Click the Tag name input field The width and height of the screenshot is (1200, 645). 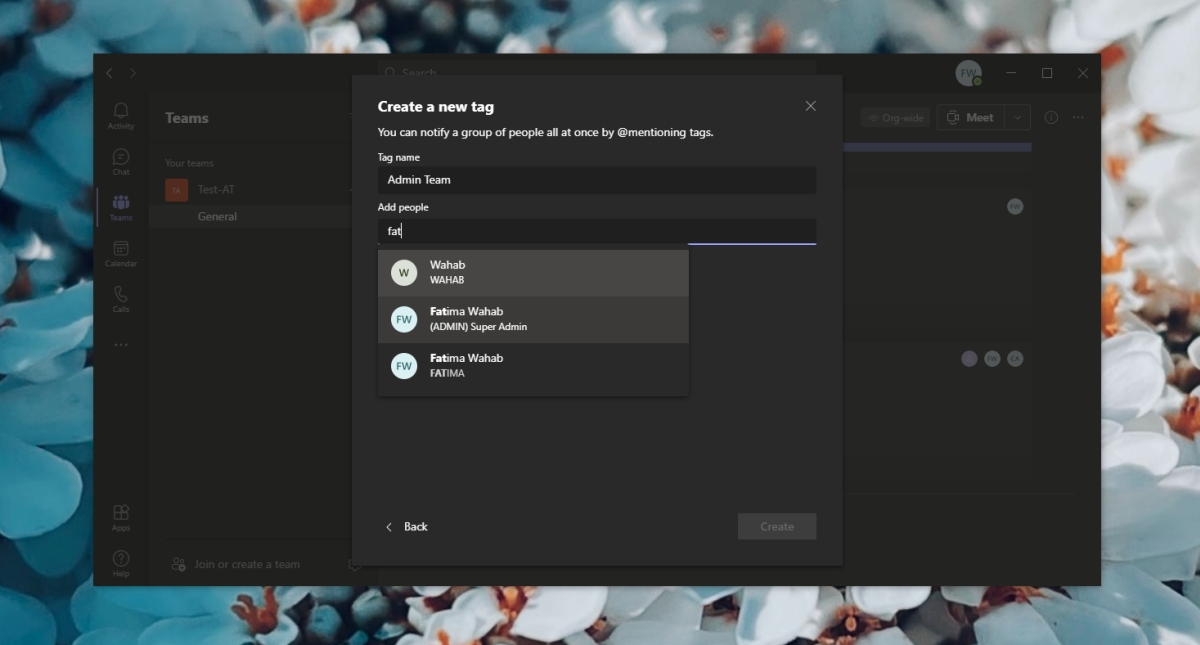point(596,180)
